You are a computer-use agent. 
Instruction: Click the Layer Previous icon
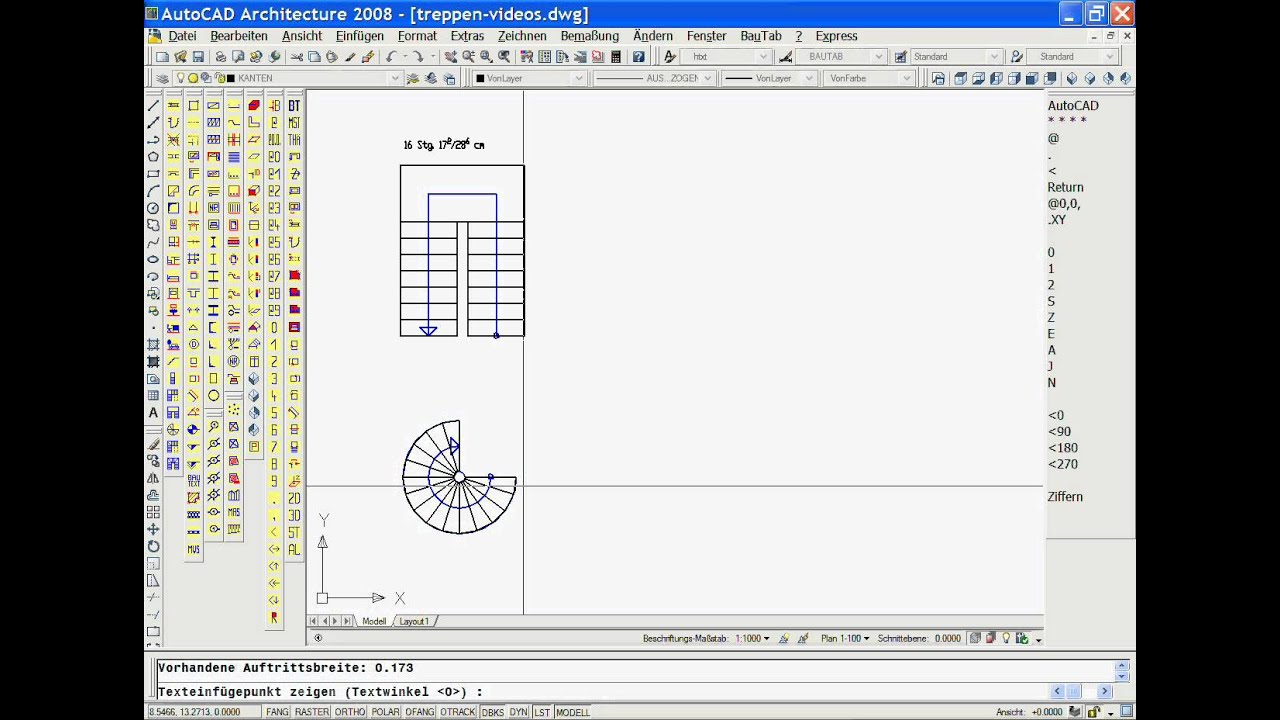click(x=431, y=78)
